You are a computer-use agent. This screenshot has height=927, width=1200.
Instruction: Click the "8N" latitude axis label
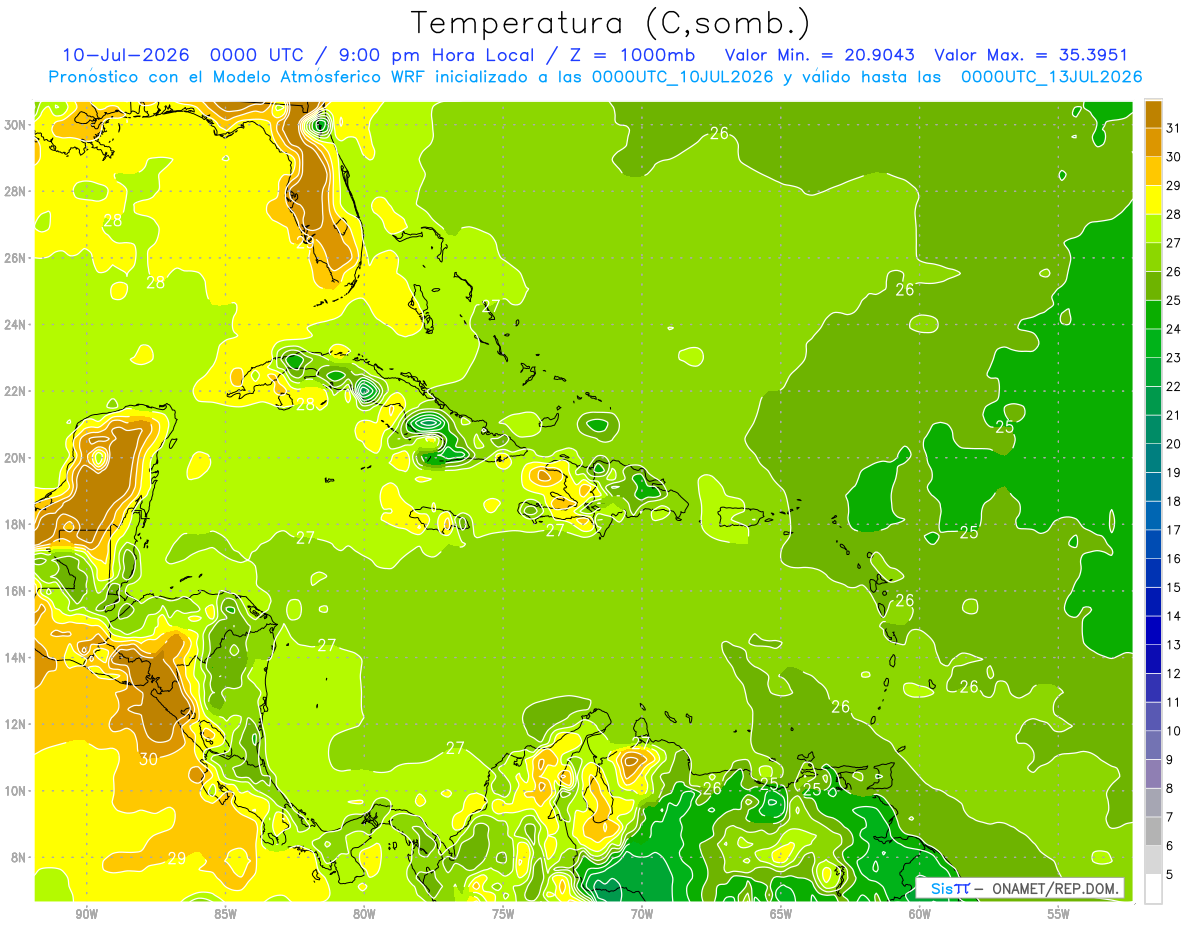pyautogui.click(x=19, y=857)
